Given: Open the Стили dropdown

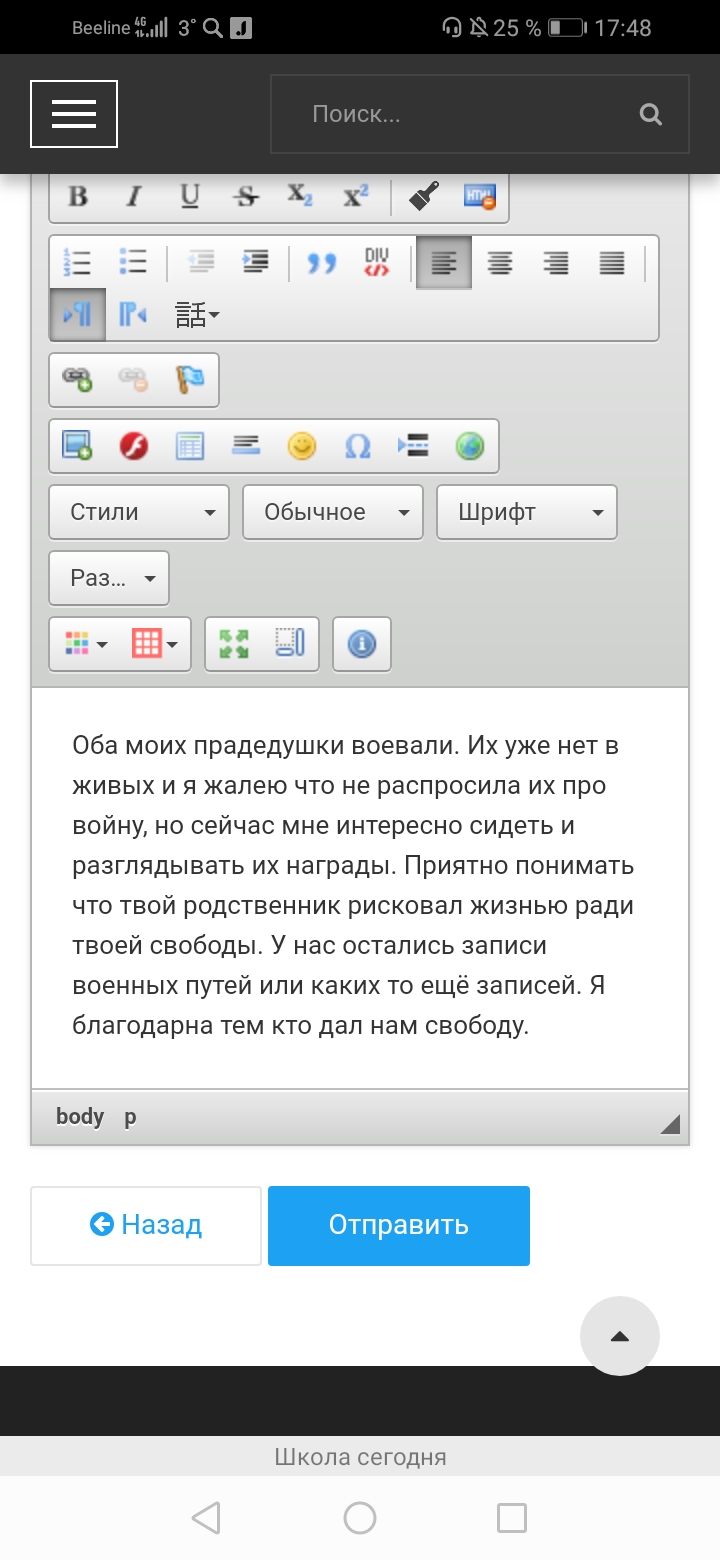Looking at the screenshot, I should [139, 512].
